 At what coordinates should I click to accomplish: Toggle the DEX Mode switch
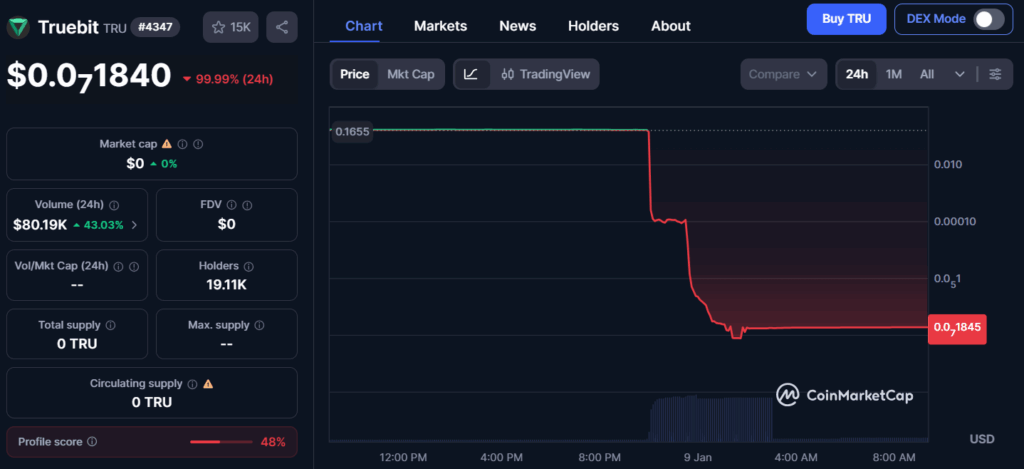(x=988, y=19)
